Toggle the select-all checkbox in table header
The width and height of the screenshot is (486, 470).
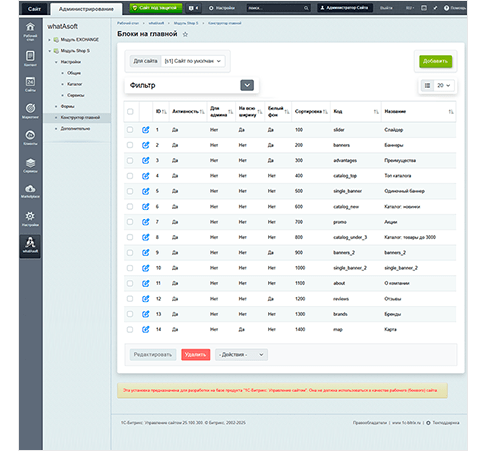pos(130,111)
